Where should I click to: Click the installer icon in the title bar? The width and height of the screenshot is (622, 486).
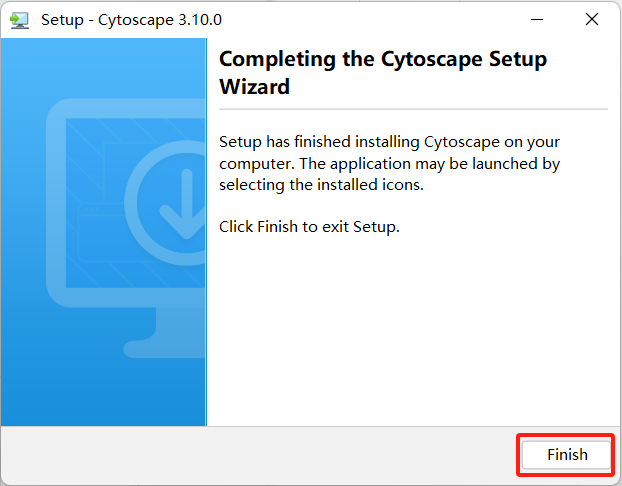click(20, 20)
